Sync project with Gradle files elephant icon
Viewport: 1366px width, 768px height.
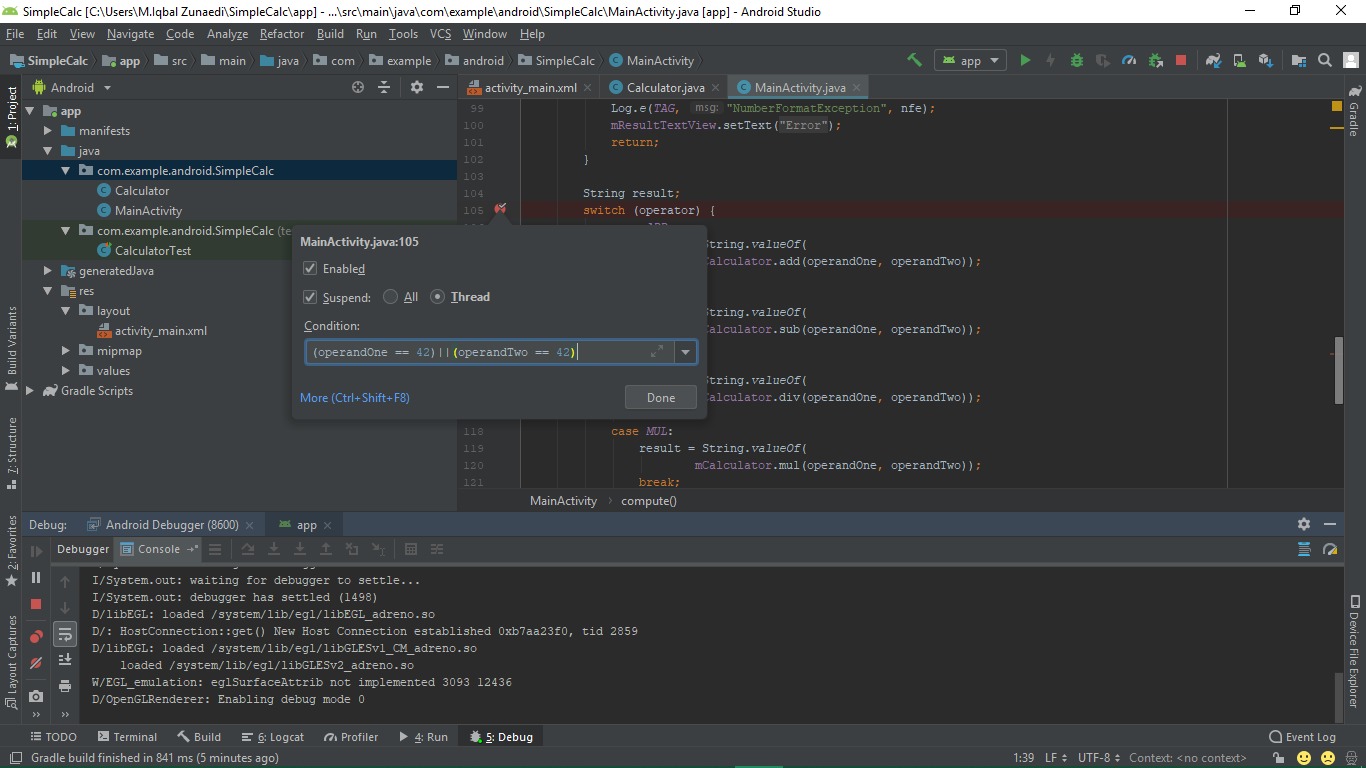(x=1213, y=60)
